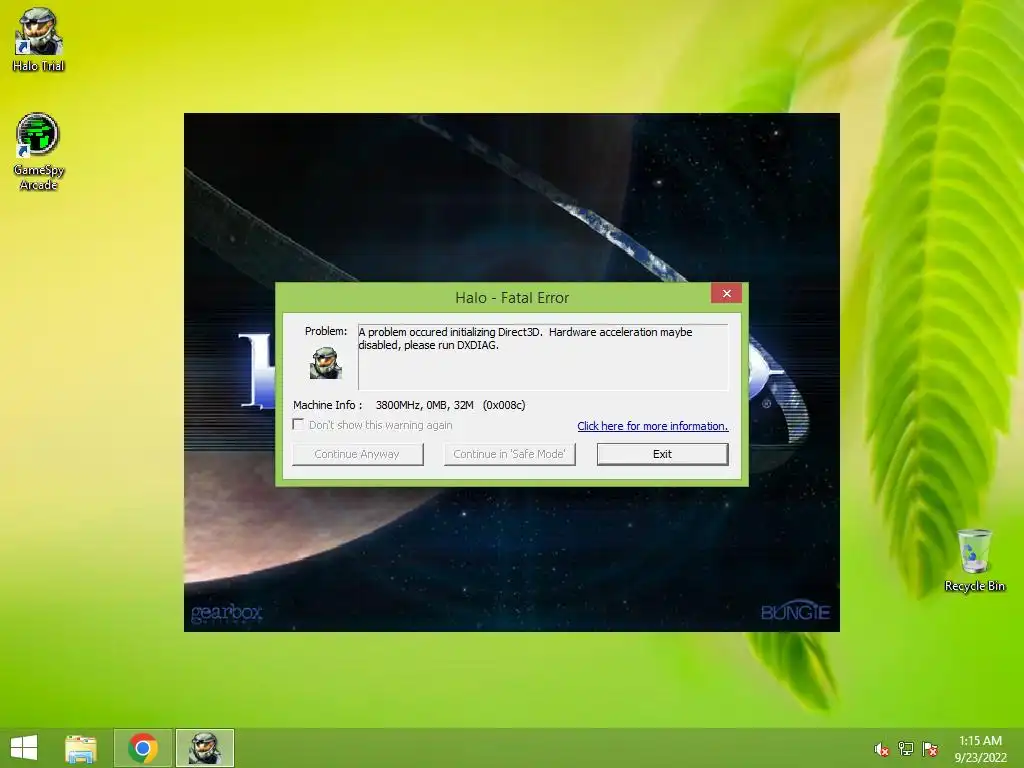Click the 'Machine Info :' label
Image resolution: width=1024 pixels, height=768 pixels.
[327, 405]
